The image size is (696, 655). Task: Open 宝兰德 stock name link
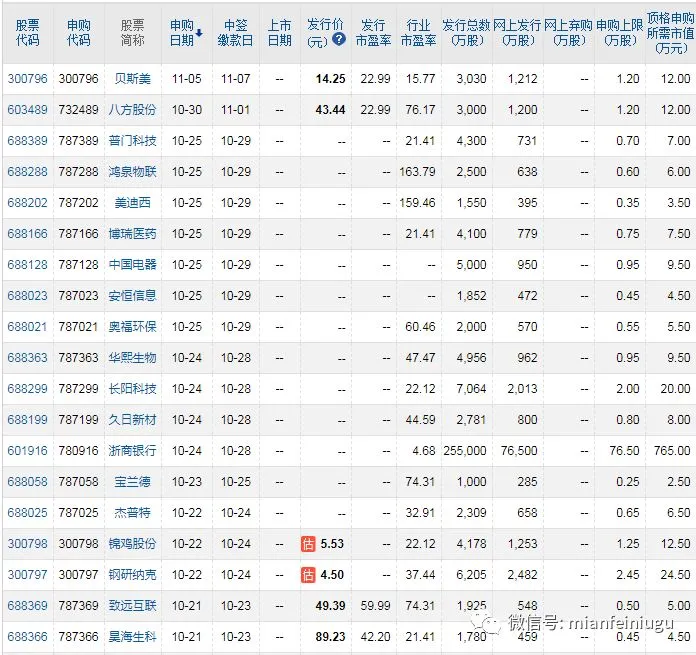pos(132,481)
